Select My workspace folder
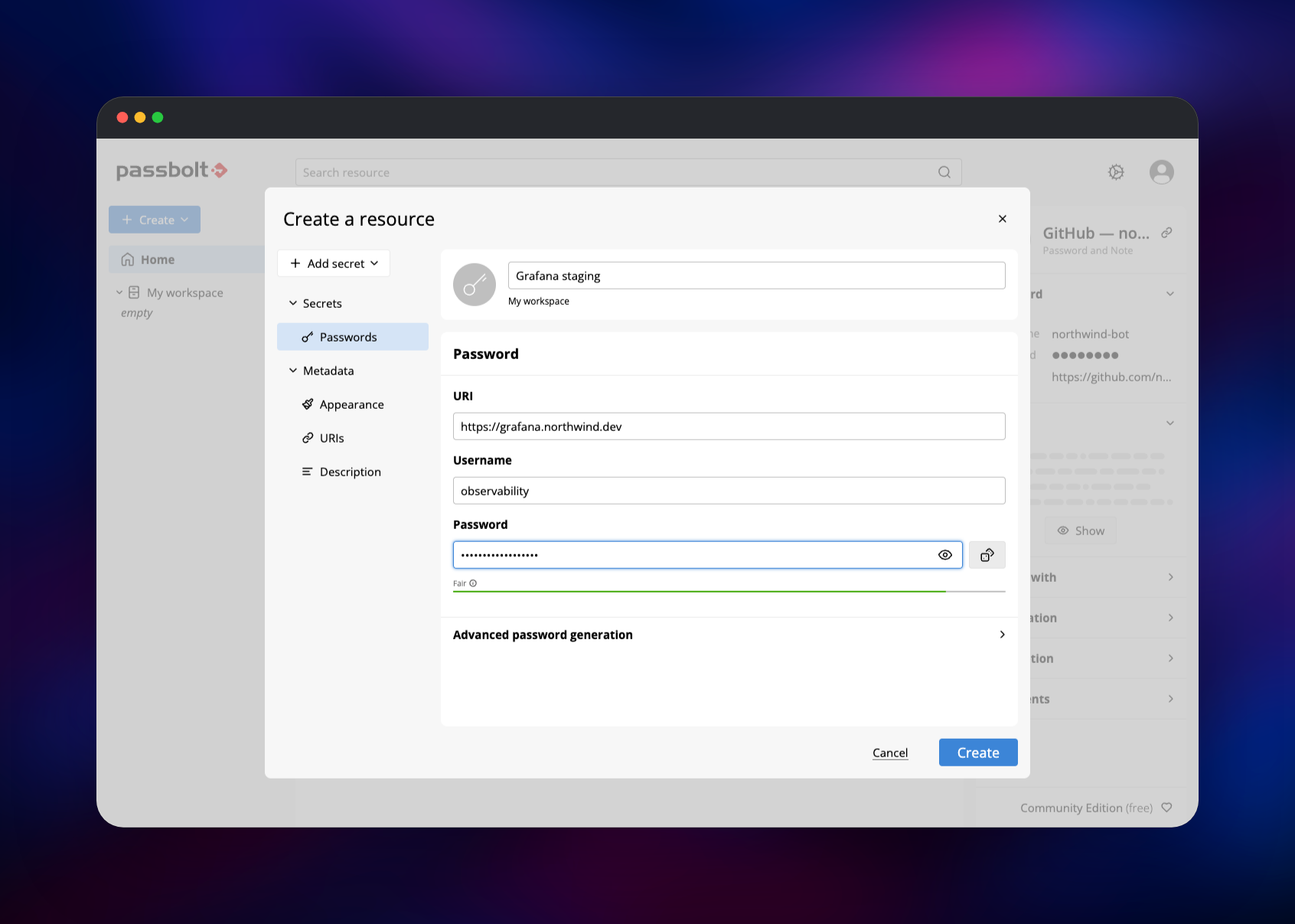Screen dimensions: 1295x924 184,292
